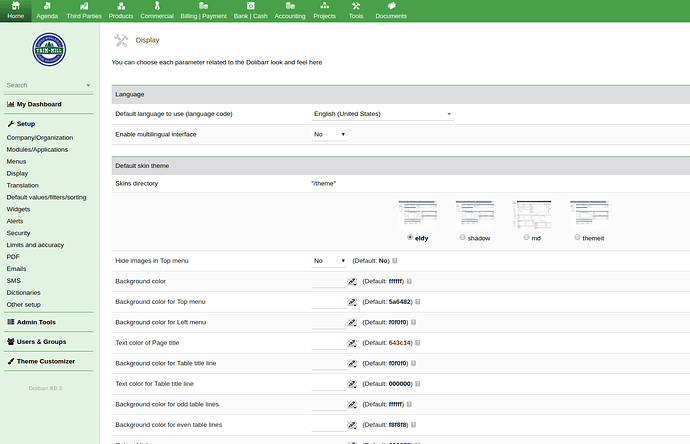
Task: Select the md theme radio button
Action: (526, 237)
